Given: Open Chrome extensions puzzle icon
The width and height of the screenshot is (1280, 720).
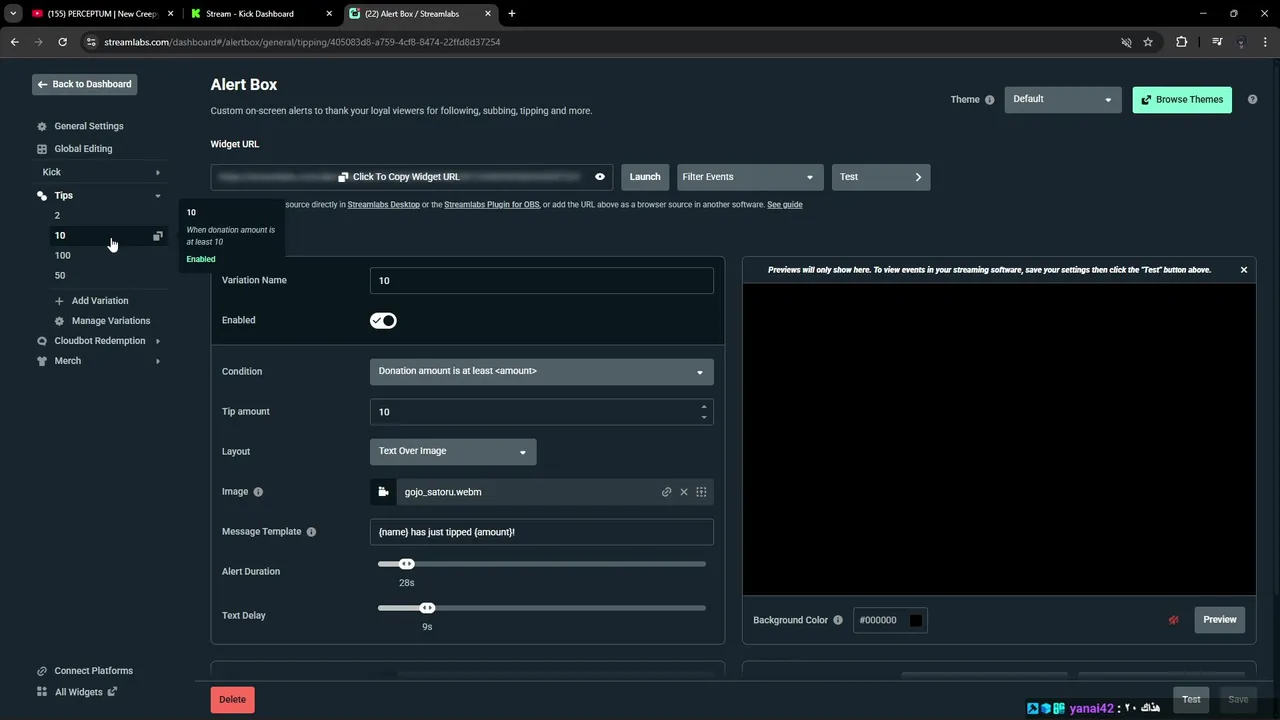Looking at the screenshot, I should point(1182,42).
